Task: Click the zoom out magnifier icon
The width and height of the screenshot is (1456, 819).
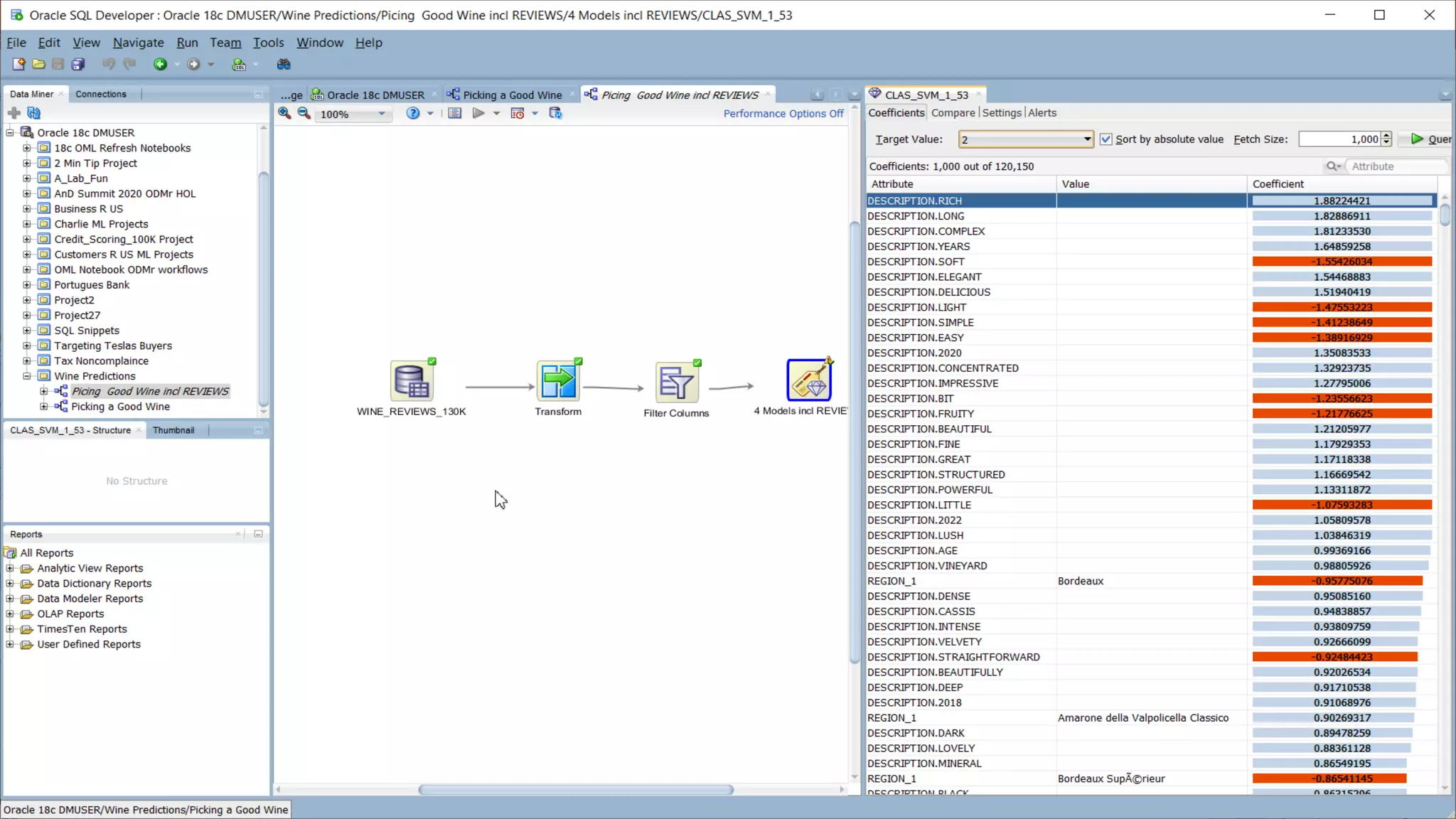Action: [x=304, y=113]
